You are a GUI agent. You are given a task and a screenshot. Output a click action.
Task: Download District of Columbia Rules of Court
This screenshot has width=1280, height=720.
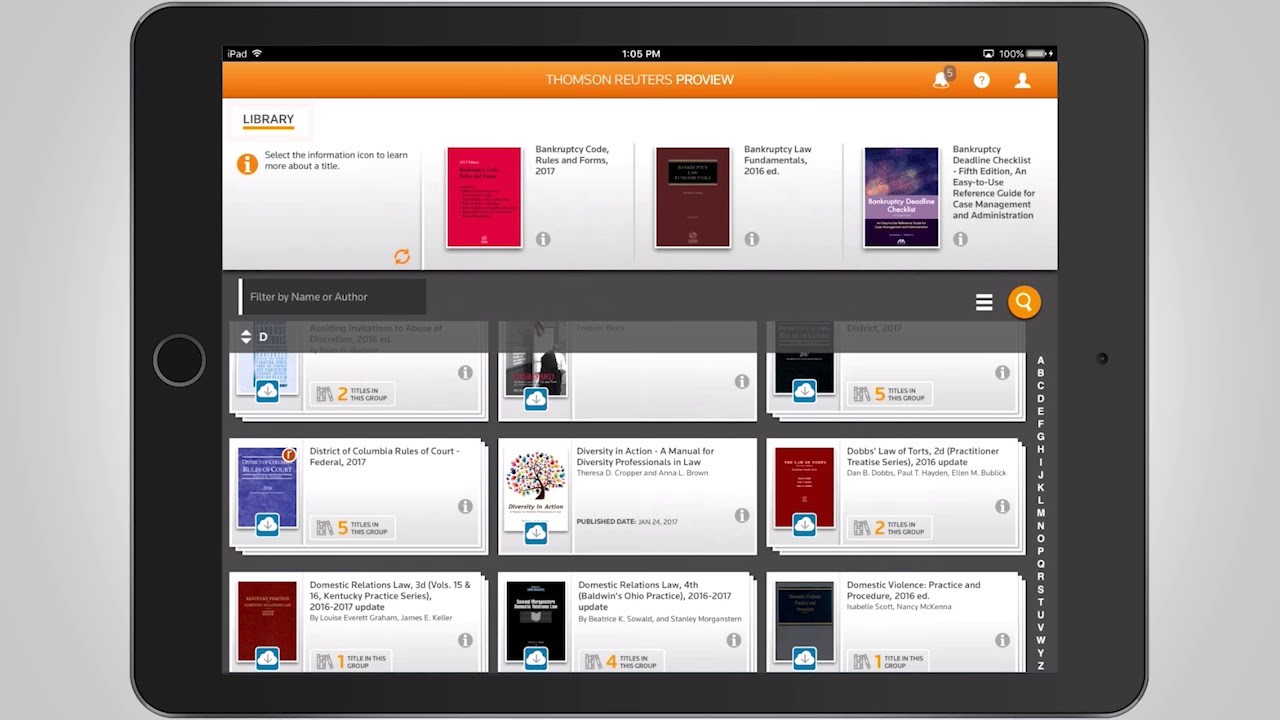[267, 525]
